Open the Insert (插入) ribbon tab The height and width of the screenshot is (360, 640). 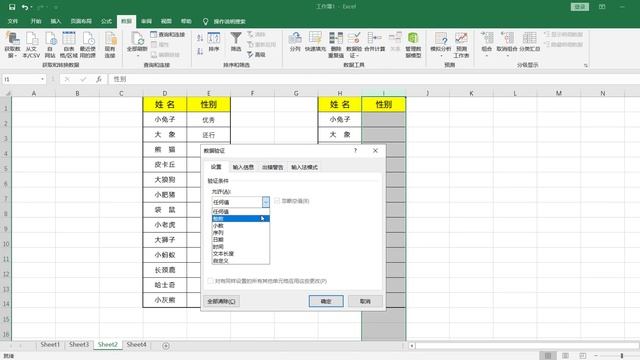[x=56, y=21]
